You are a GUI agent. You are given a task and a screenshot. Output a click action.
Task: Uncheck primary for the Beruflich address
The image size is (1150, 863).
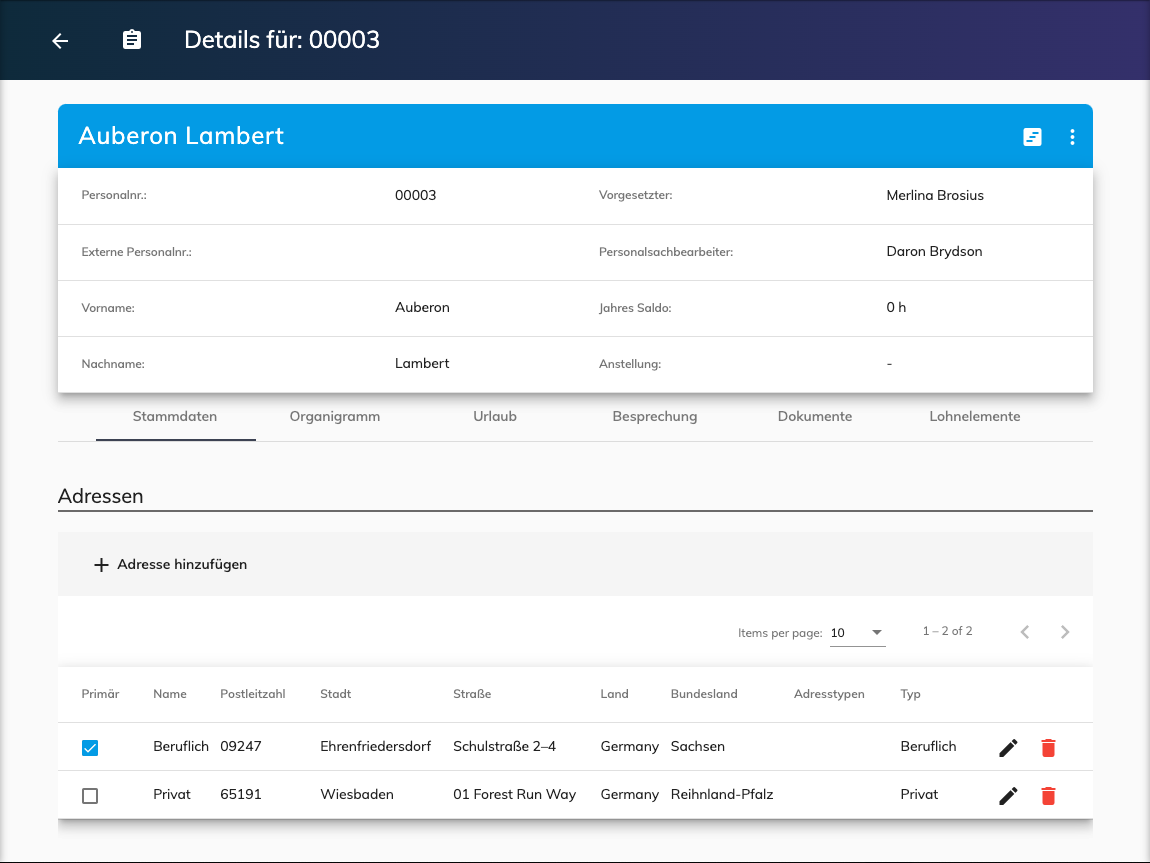[x=90, y=748]
